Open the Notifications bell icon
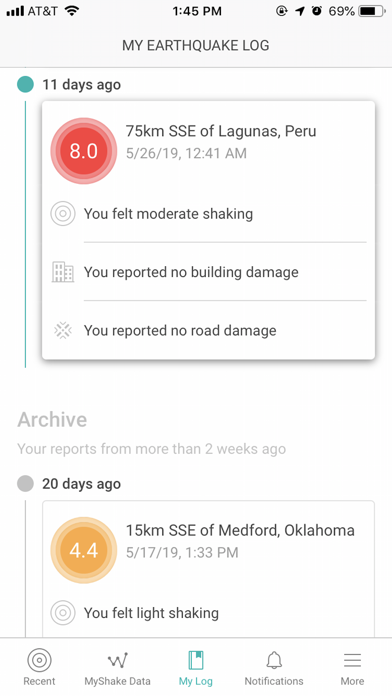 pos(274,660)
